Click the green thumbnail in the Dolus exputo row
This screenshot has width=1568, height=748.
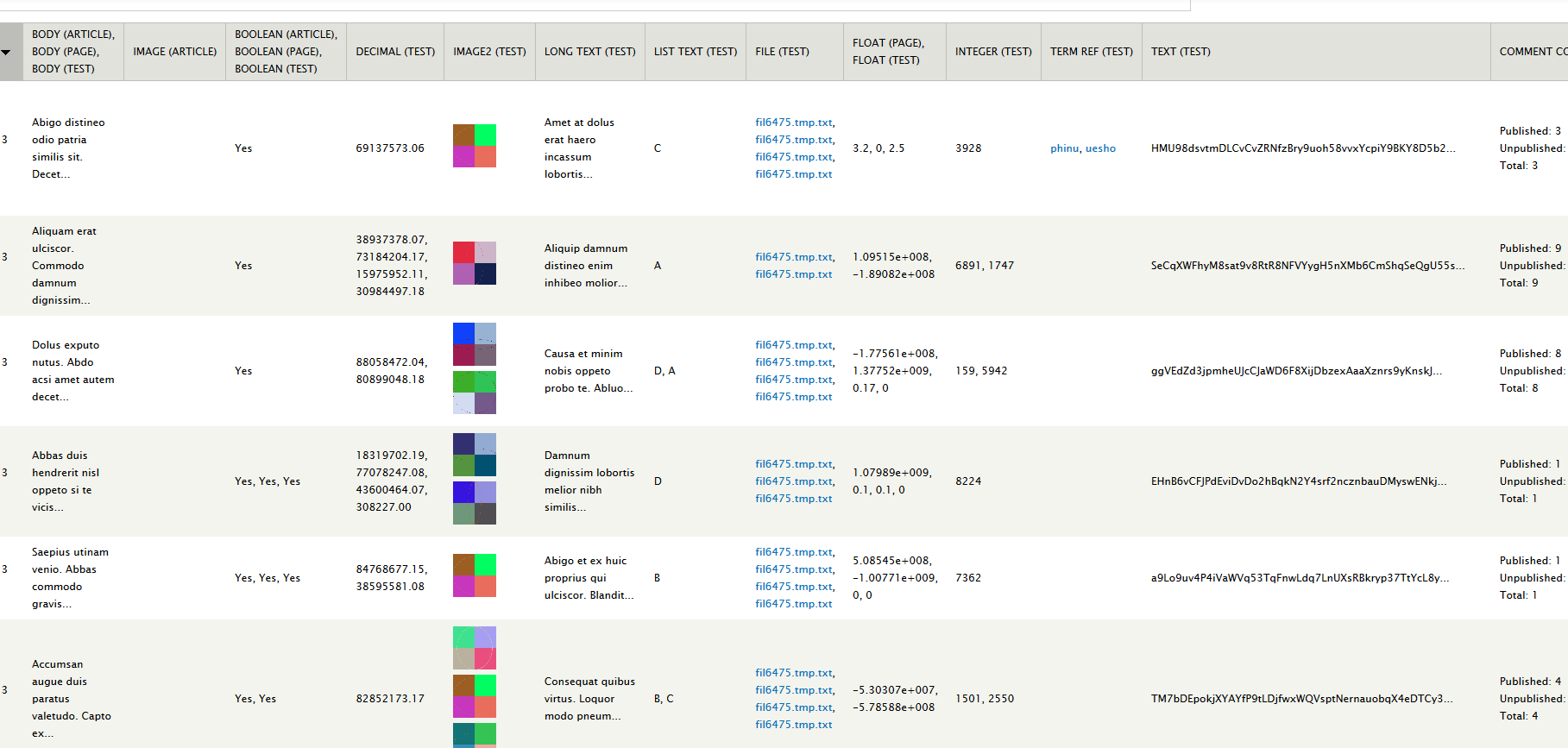(x=475, y=393)
